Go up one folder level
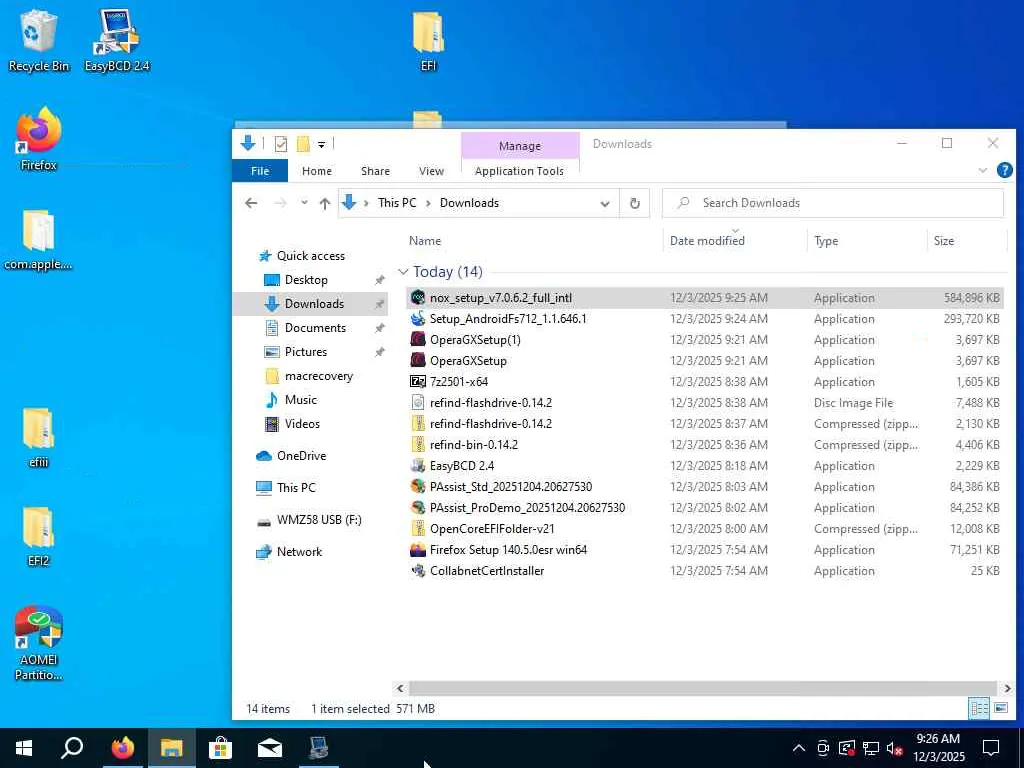This screenshot has width=1024, height=768. tap(325, 203)
